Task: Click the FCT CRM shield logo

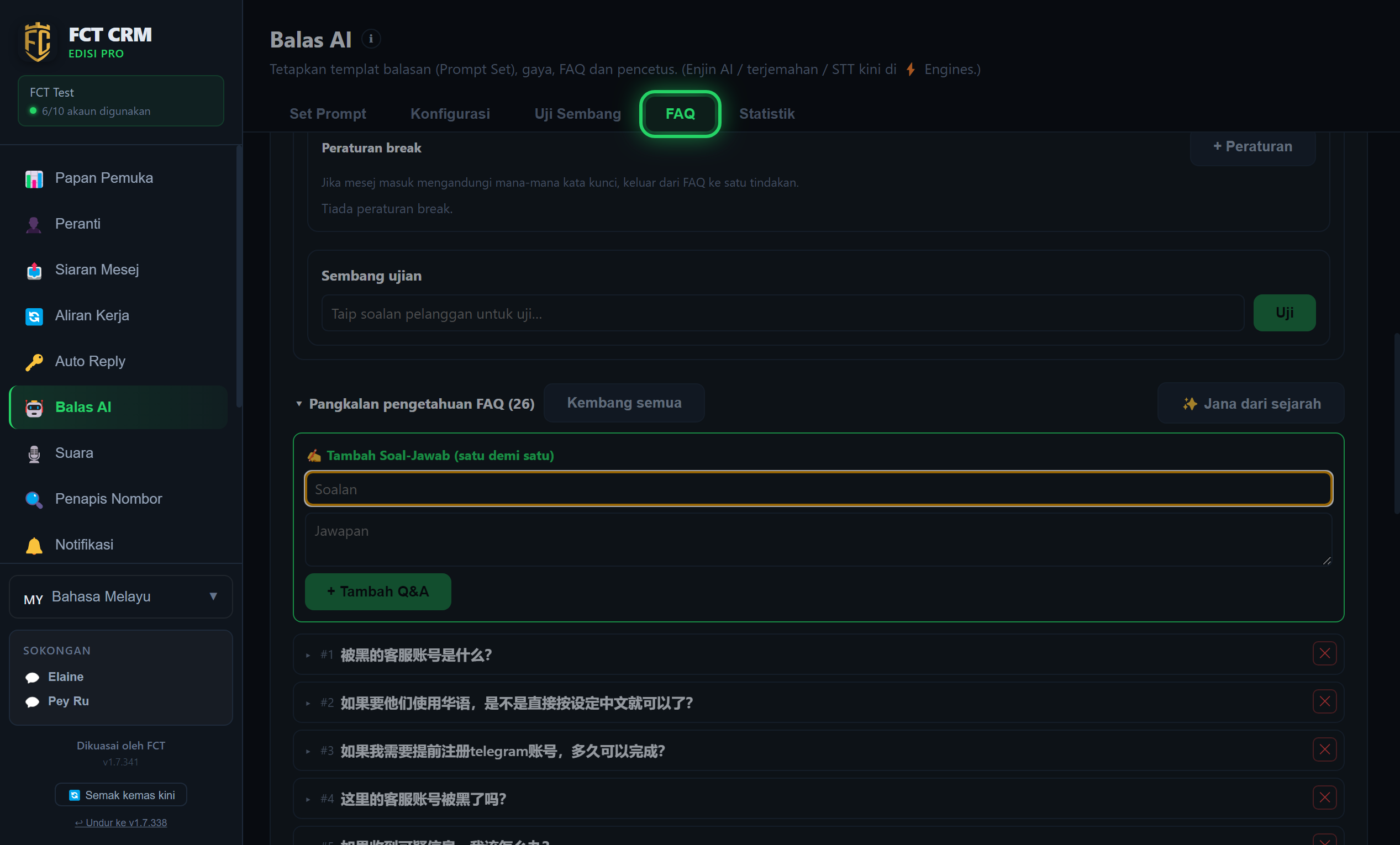Action: click(x=38, y=42)
